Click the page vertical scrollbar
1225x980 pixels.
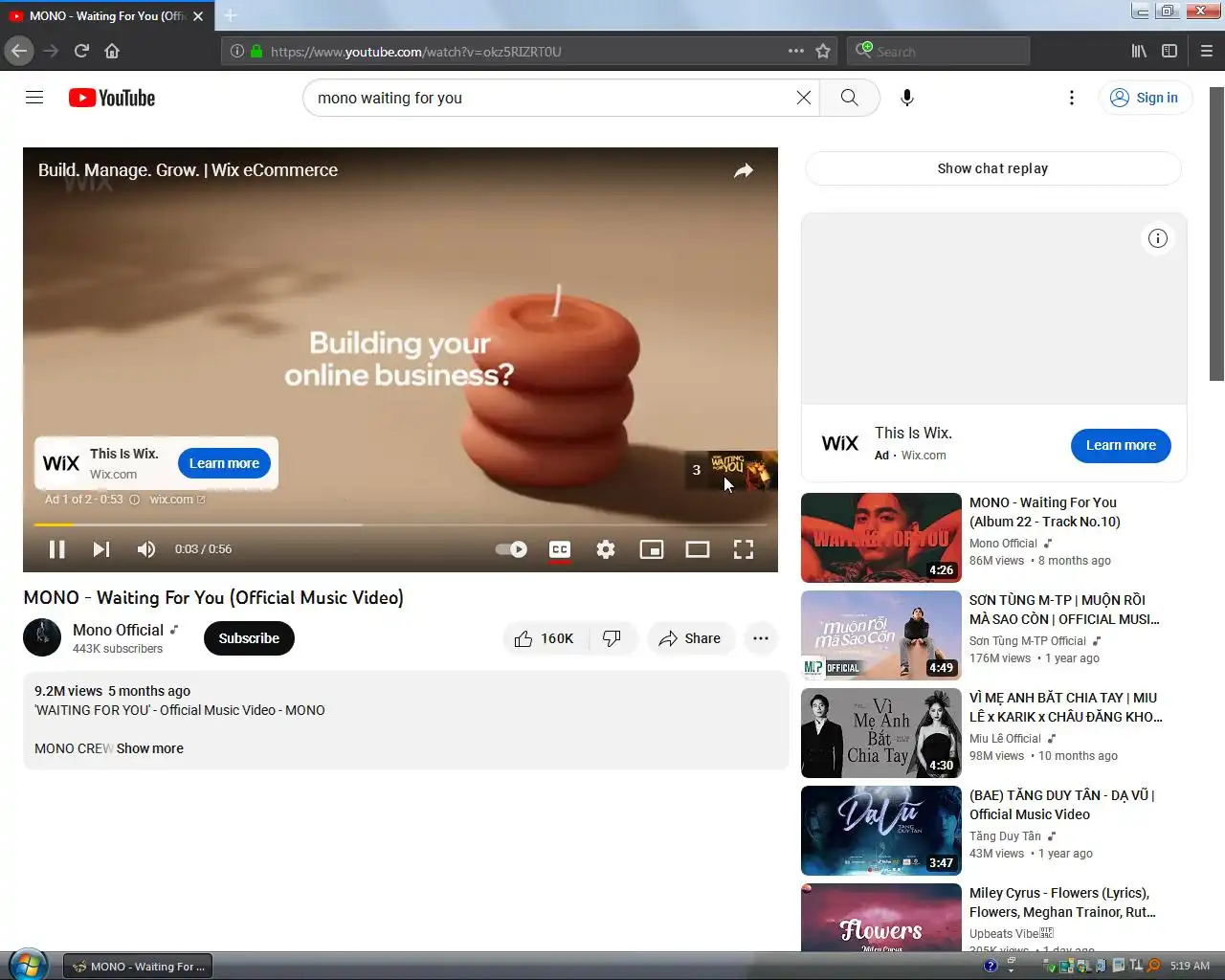[x=1216, y=234]
